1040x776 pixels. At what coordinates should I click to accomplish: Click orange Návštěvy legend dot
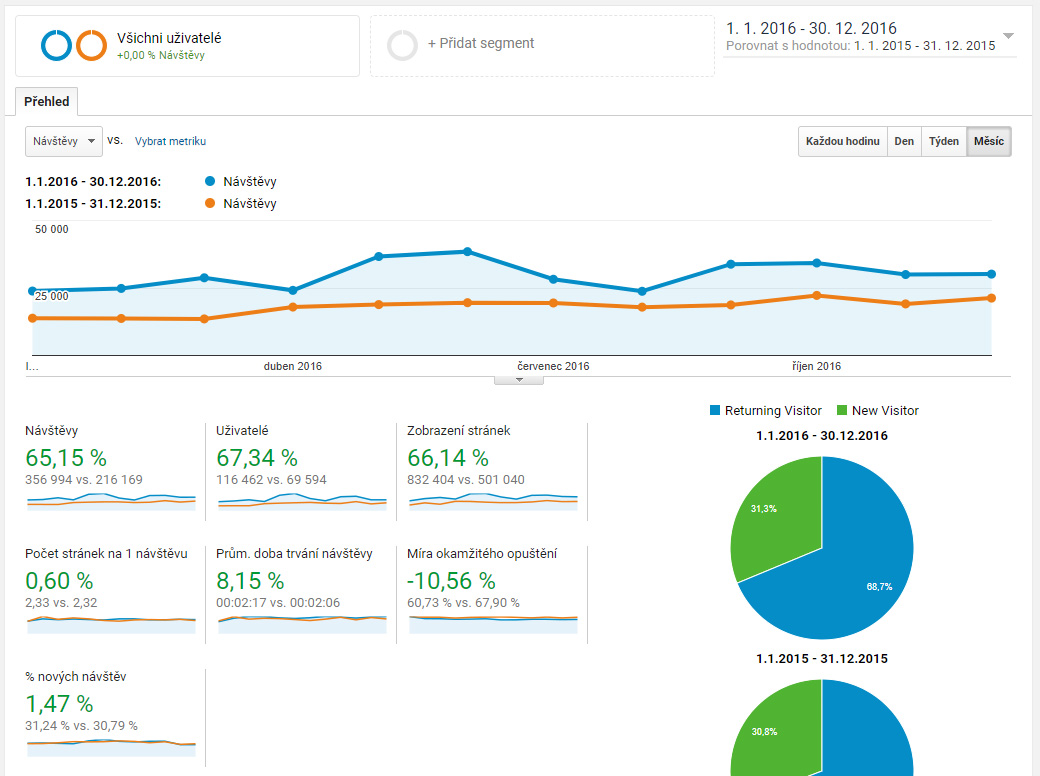[x=210, y=203]
